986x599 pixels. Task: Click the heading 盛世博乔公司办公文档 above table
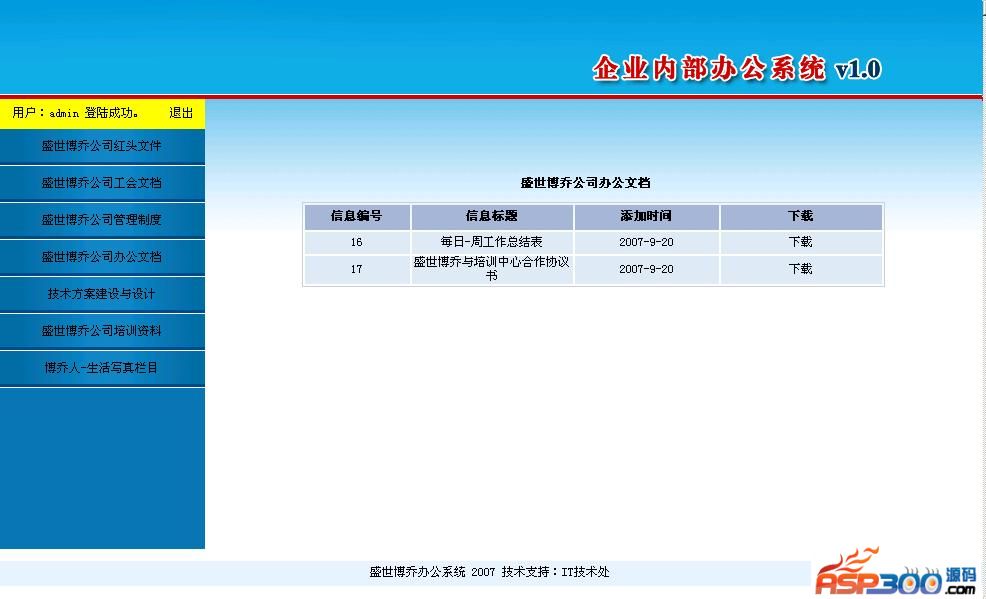(x=585, y=183)
